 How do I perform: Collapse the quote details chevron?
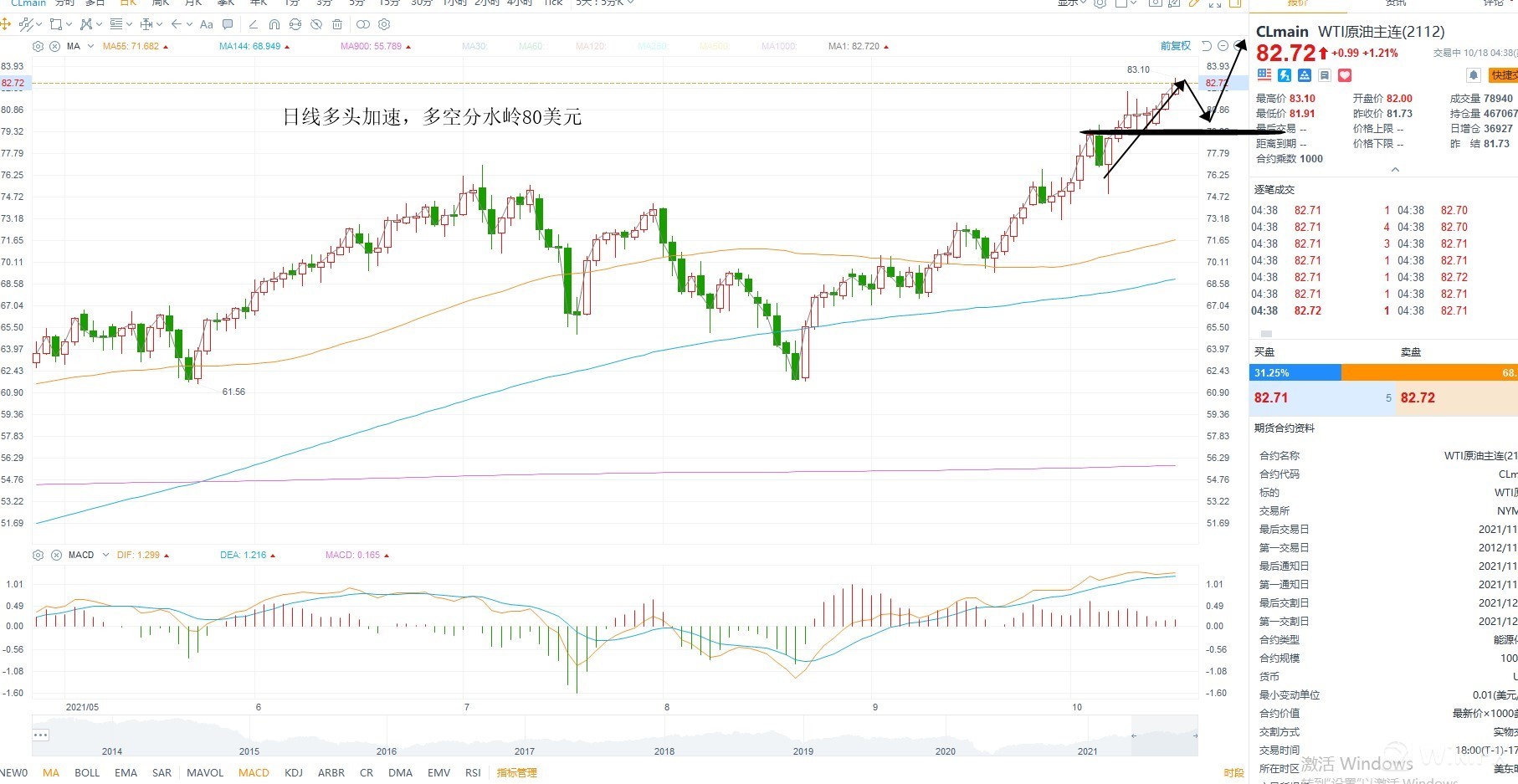tap(1395, 170)
